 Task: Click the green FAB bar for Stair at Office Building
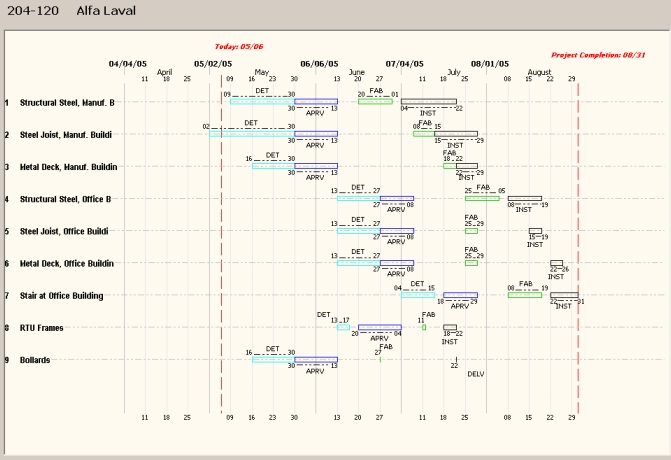(524, 295)
